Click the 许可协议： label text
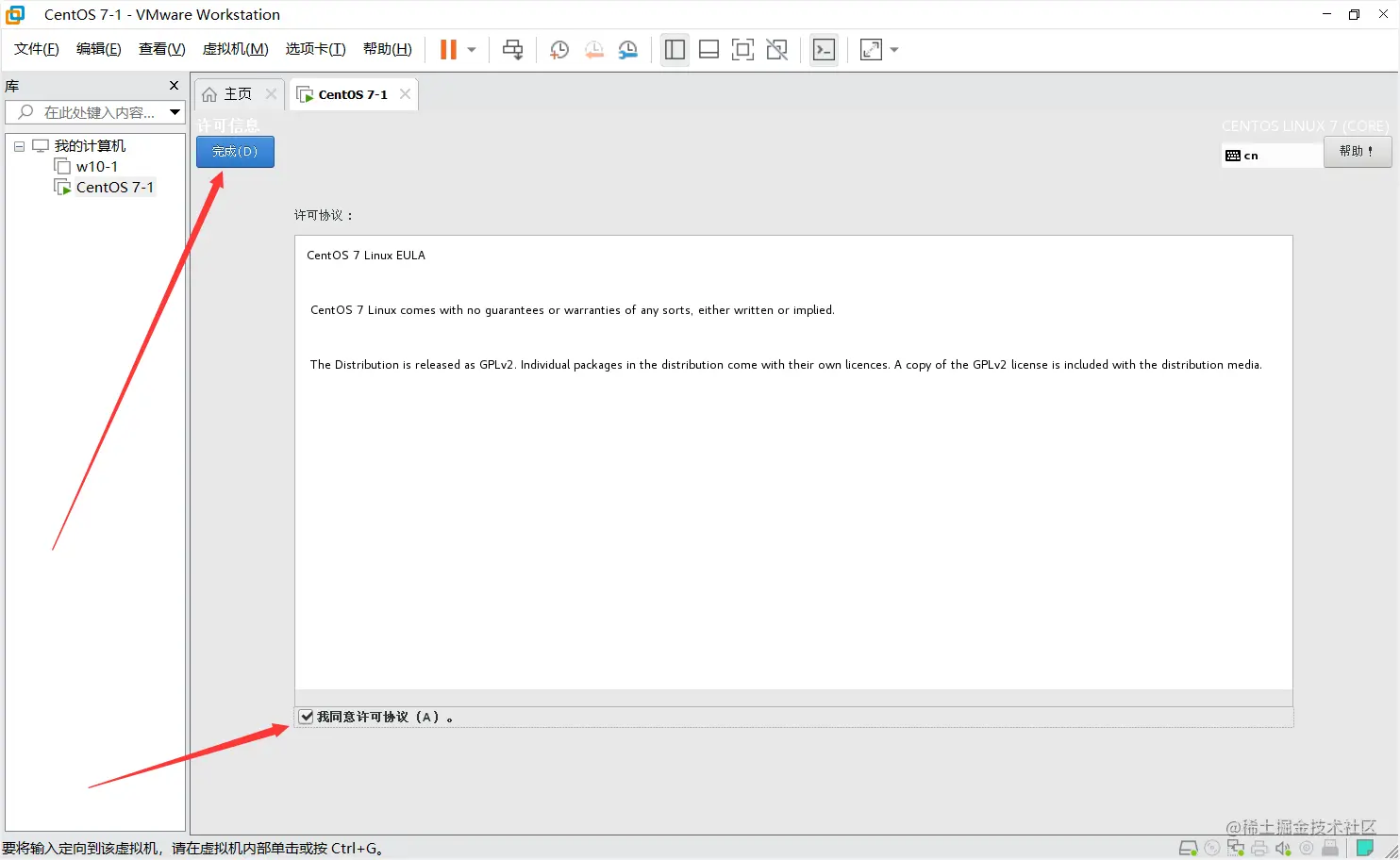The height and width of the screenshot is (860, 1400). click(324, 215)
